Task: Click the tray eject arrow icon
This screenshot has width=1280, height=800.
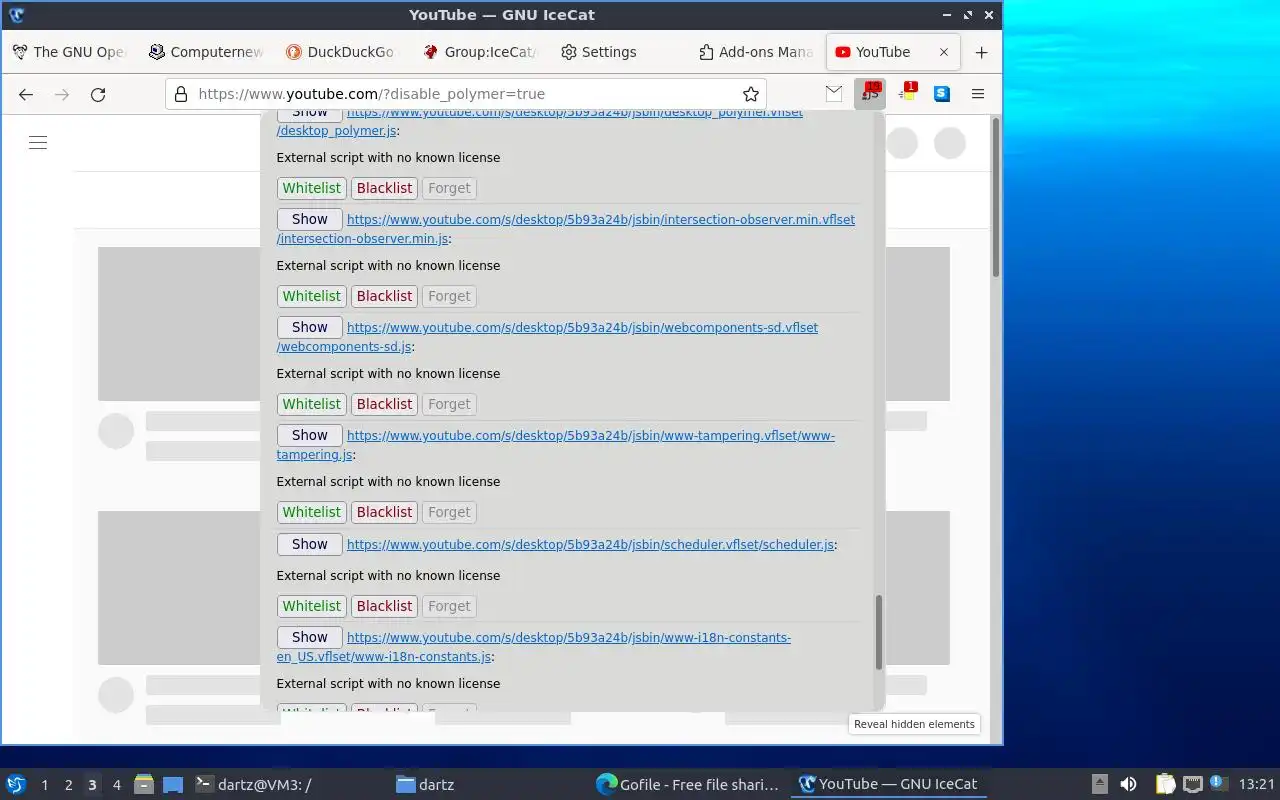Action: coord(1099,784)
